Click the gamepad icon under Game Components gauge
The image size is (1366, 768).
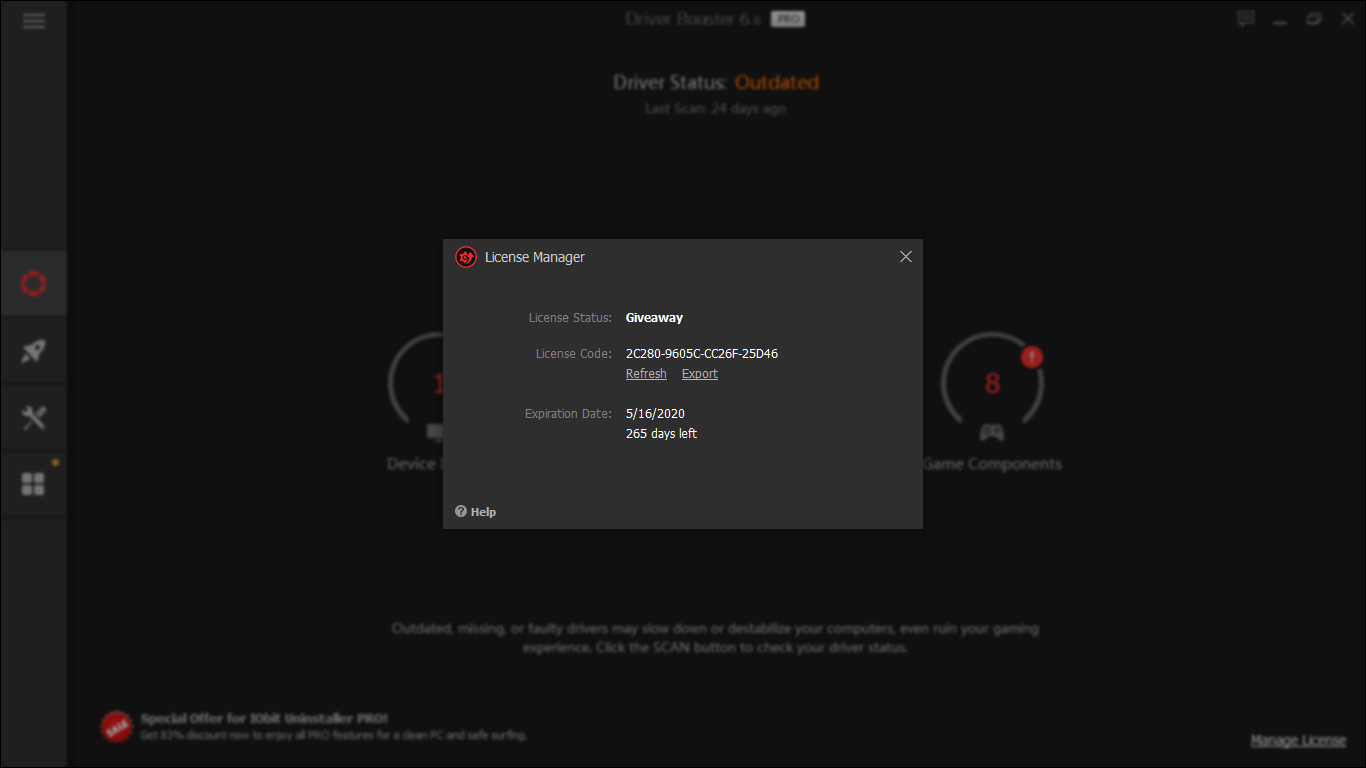[x=991, y=432]
